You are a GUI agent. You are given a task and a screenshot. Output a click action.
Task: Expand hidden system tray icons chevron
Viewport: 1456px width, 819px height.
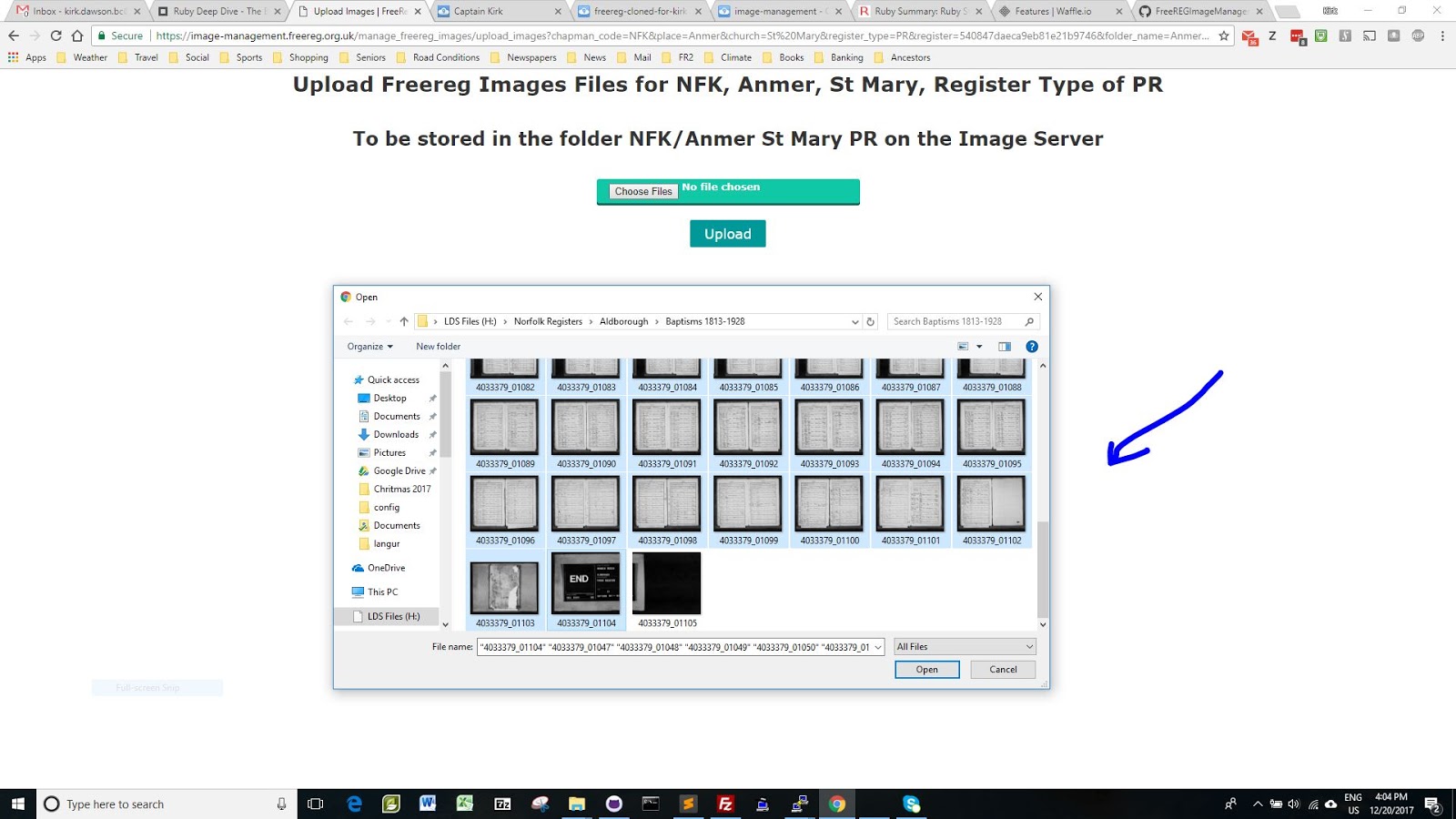(x=1258, y=804)
